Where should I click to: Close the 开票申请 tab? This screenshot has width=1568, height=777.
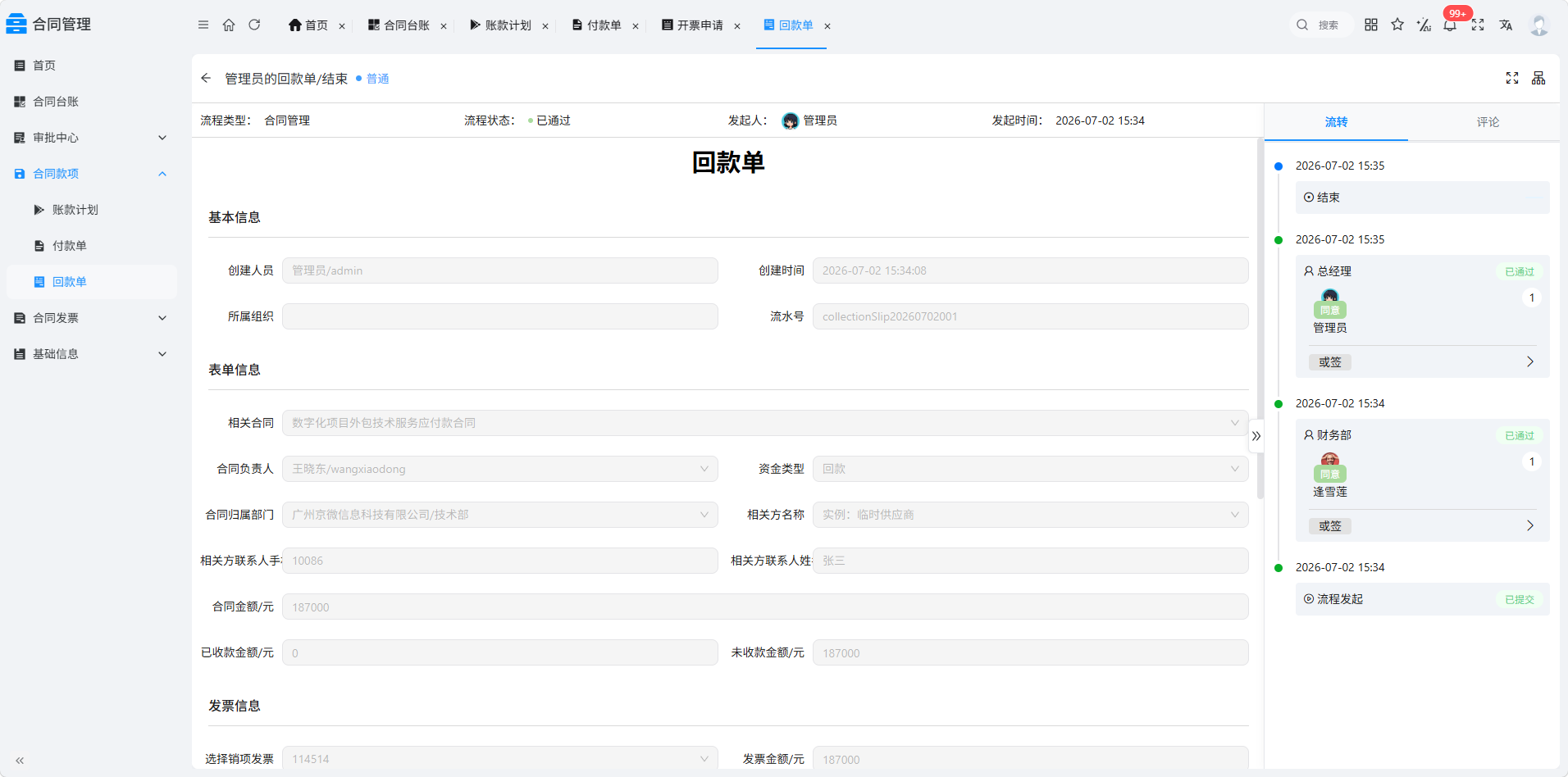coord(737,26)
